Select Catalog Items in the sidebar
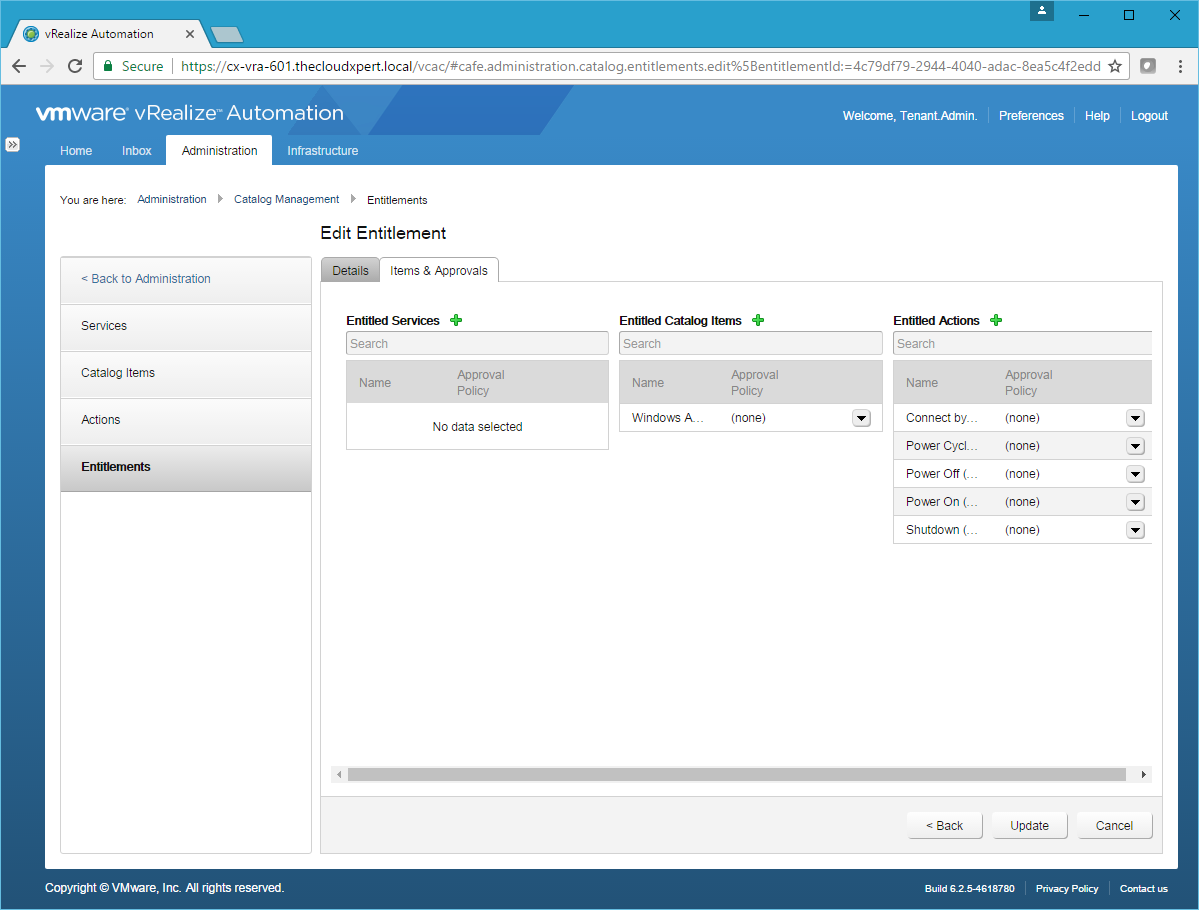 pyautogui.click(x=118, y=373)
